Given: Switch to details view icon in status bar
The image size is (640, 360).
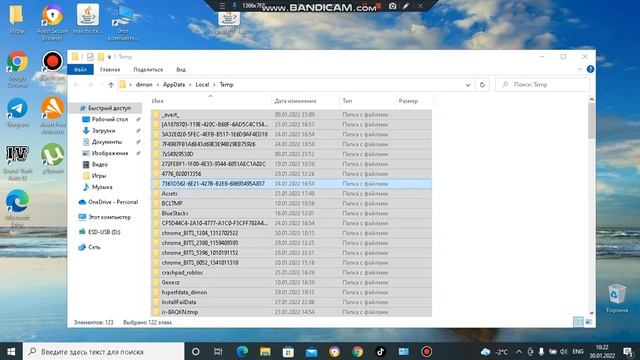Looking at the screenshot, I should (578, 322).
